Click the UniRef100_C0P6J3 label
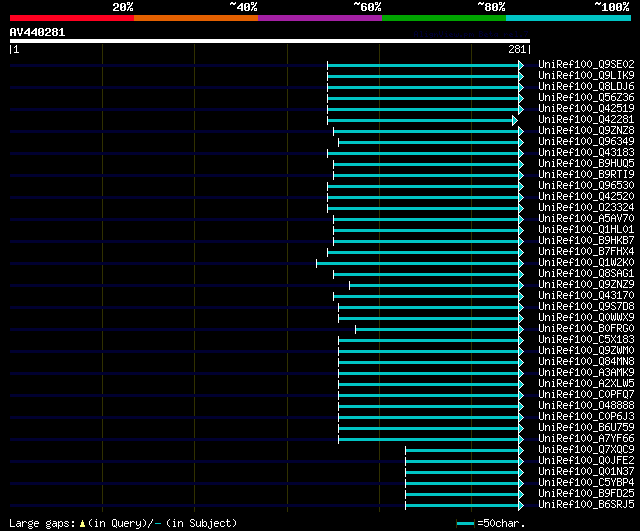640x531 pixels. (586, 417)
